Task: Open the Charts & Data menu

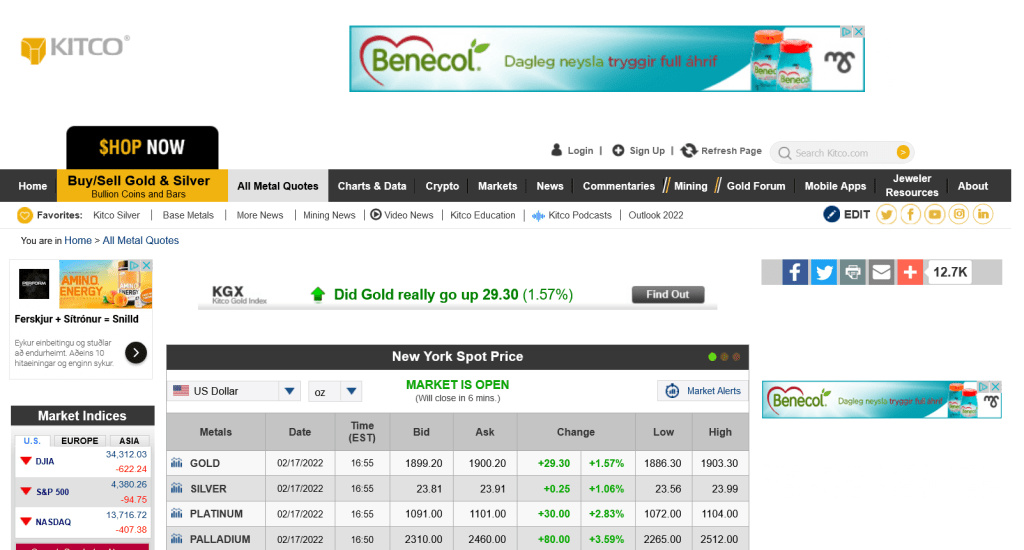Action: click(x=372, y=186)
